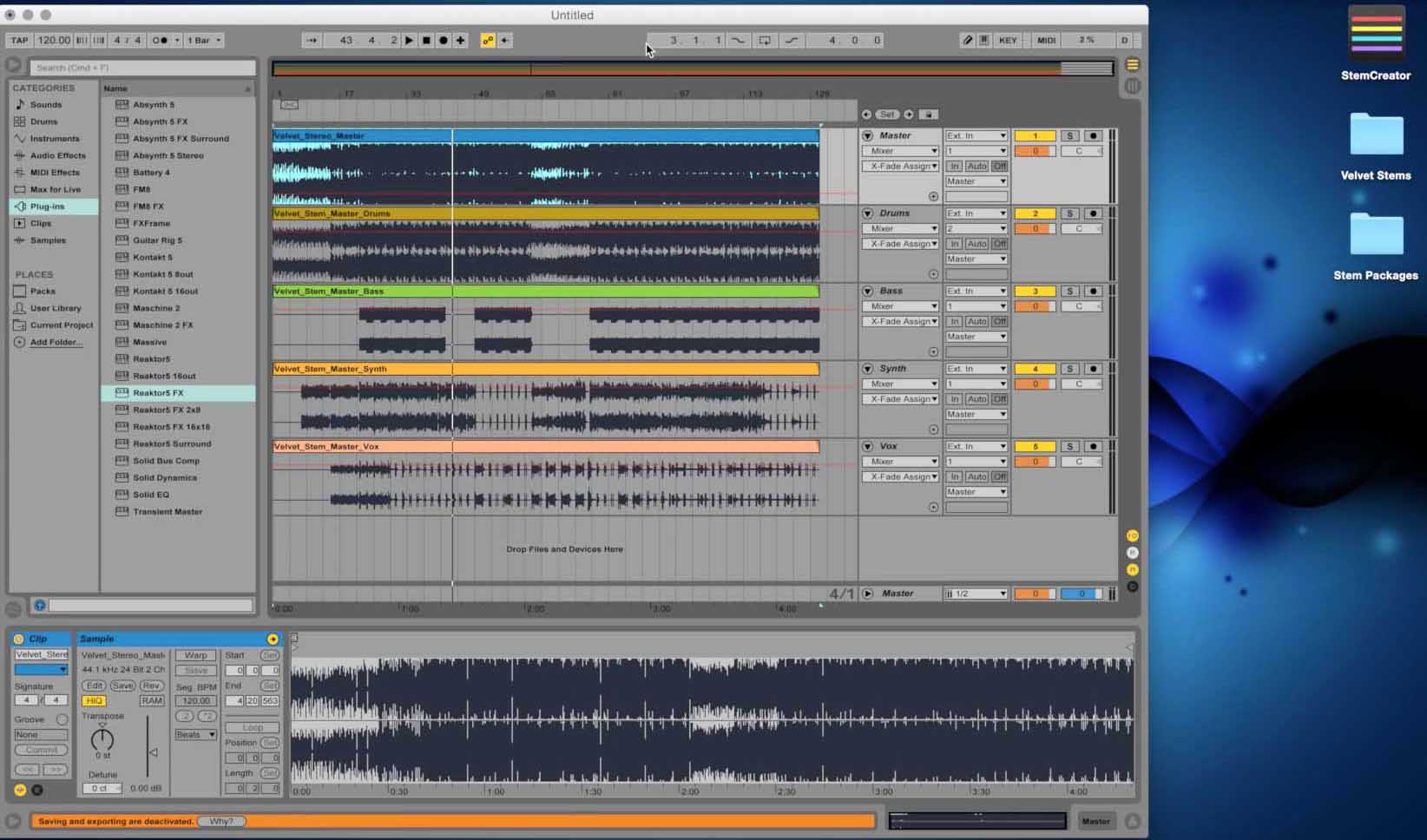The width and height of the screenshot is (1427, 840).
Task: Open the Vox track Ext. In dropdown
Action: tap(976, 446)
